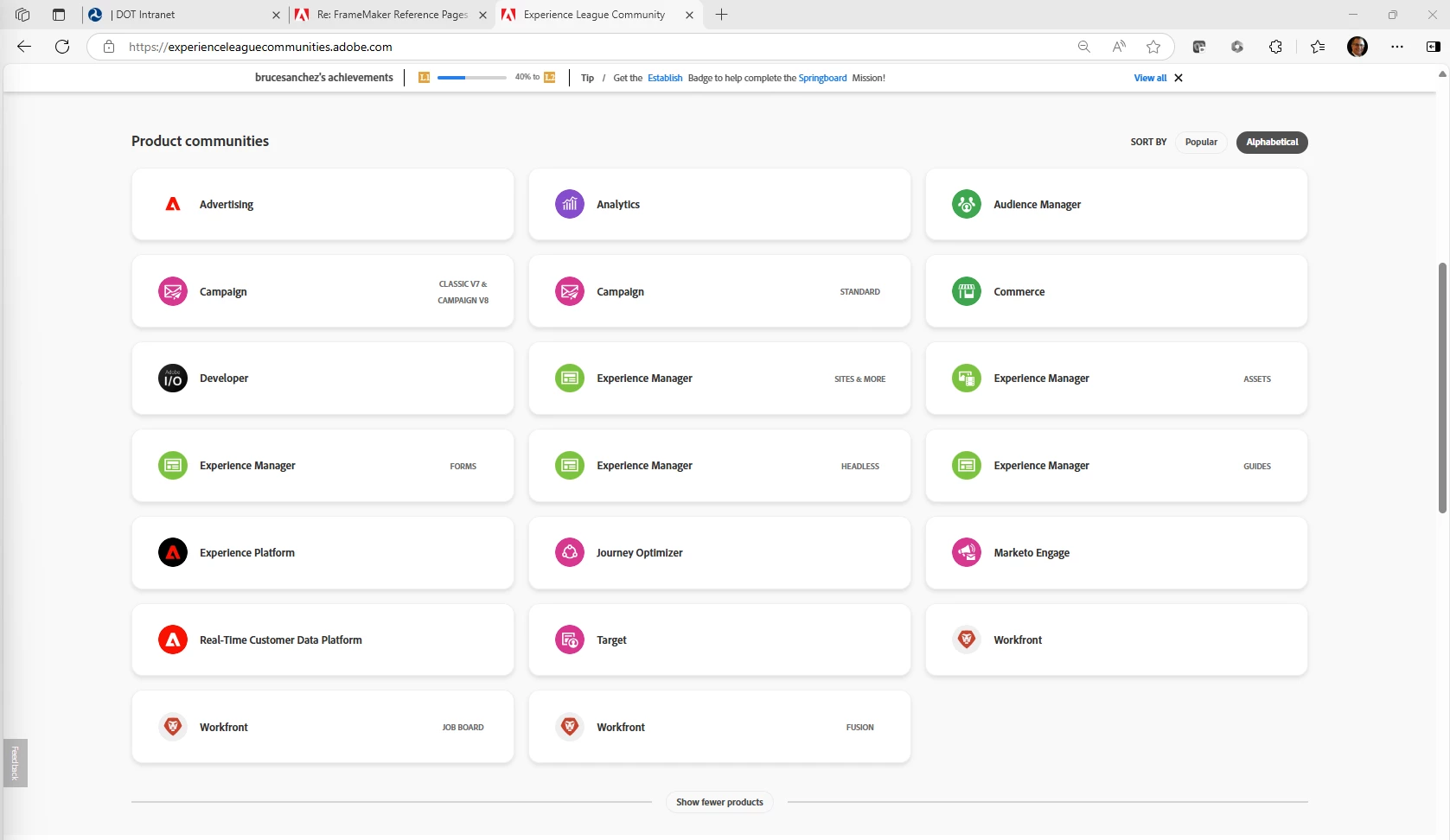Select the Audience Manager green icon

(967, 204)
